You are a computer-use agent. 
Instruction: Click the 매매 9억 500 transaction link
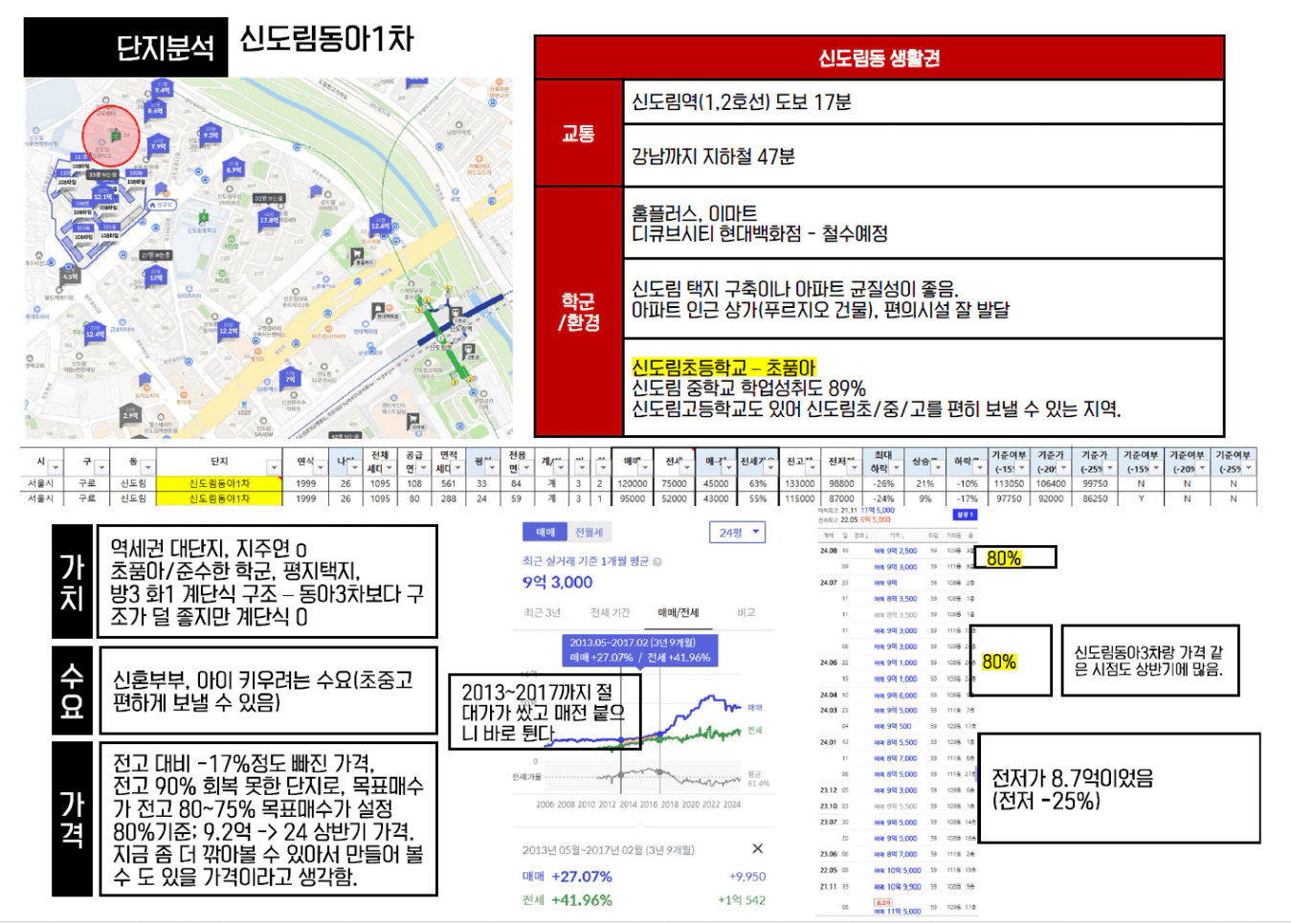coord(893,726)
